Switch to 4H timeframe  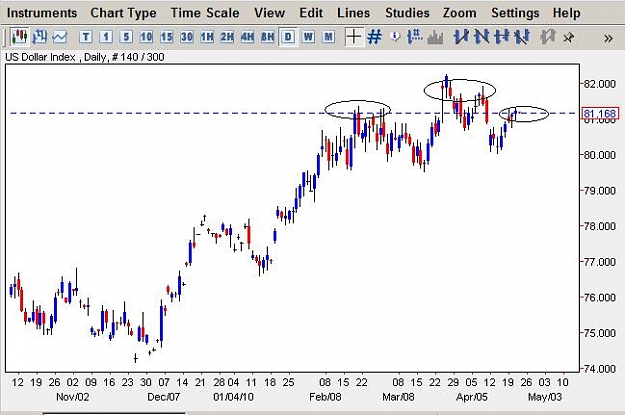[x=248, y=37]
